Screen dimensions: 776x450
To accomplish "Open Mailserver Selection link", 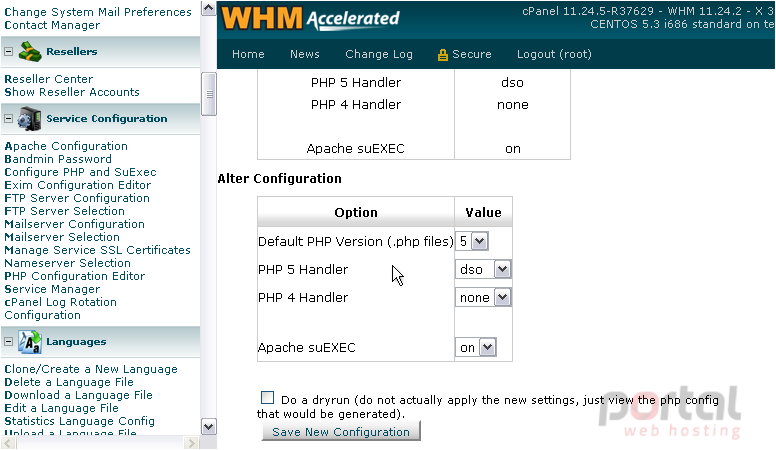I will pos(62,237).
